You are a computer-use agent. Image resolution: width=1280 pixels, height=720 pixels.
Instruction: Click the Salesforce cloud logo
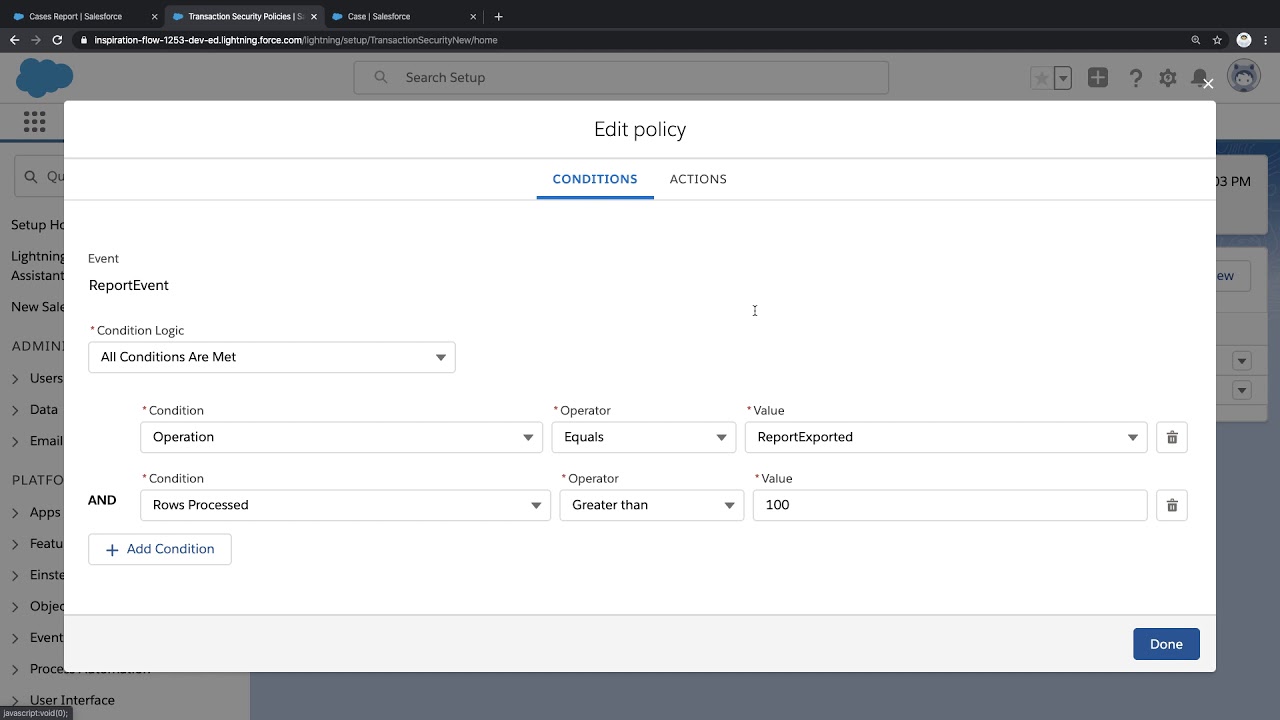pos(45,77)
